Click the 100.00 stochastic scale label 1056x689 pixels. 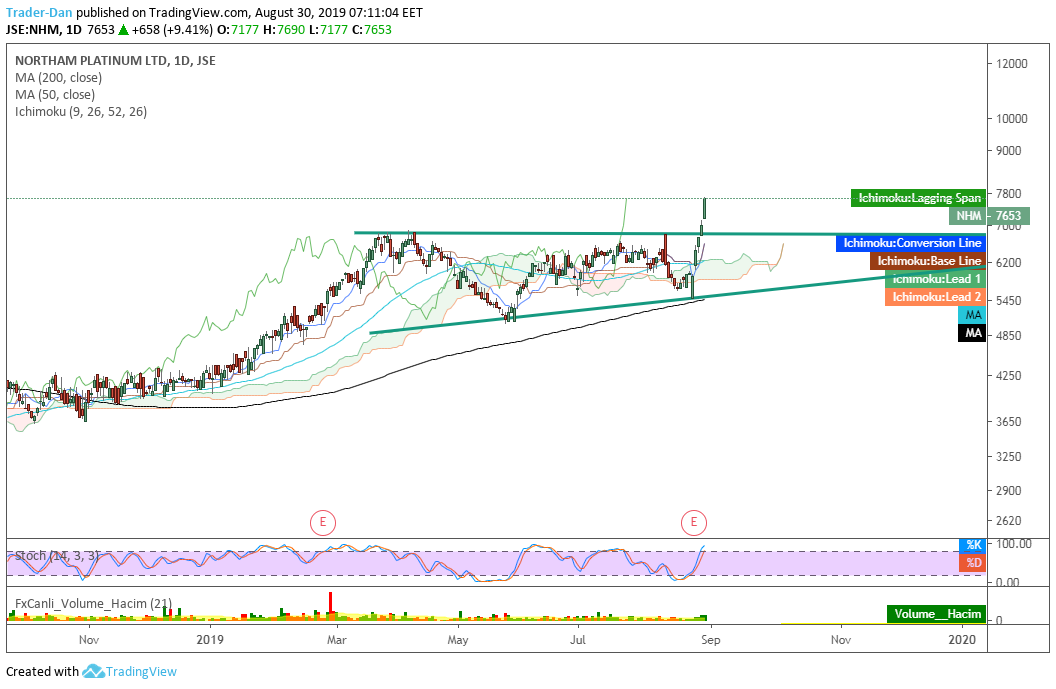tap(1014, 544)
